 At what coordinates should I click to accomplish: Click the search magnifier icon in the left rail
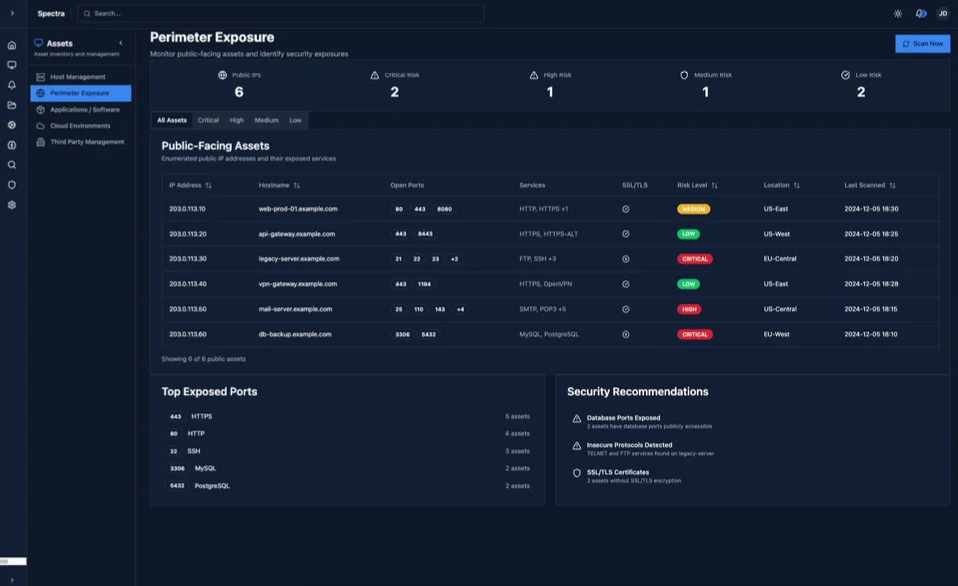[x=11, y=163]
